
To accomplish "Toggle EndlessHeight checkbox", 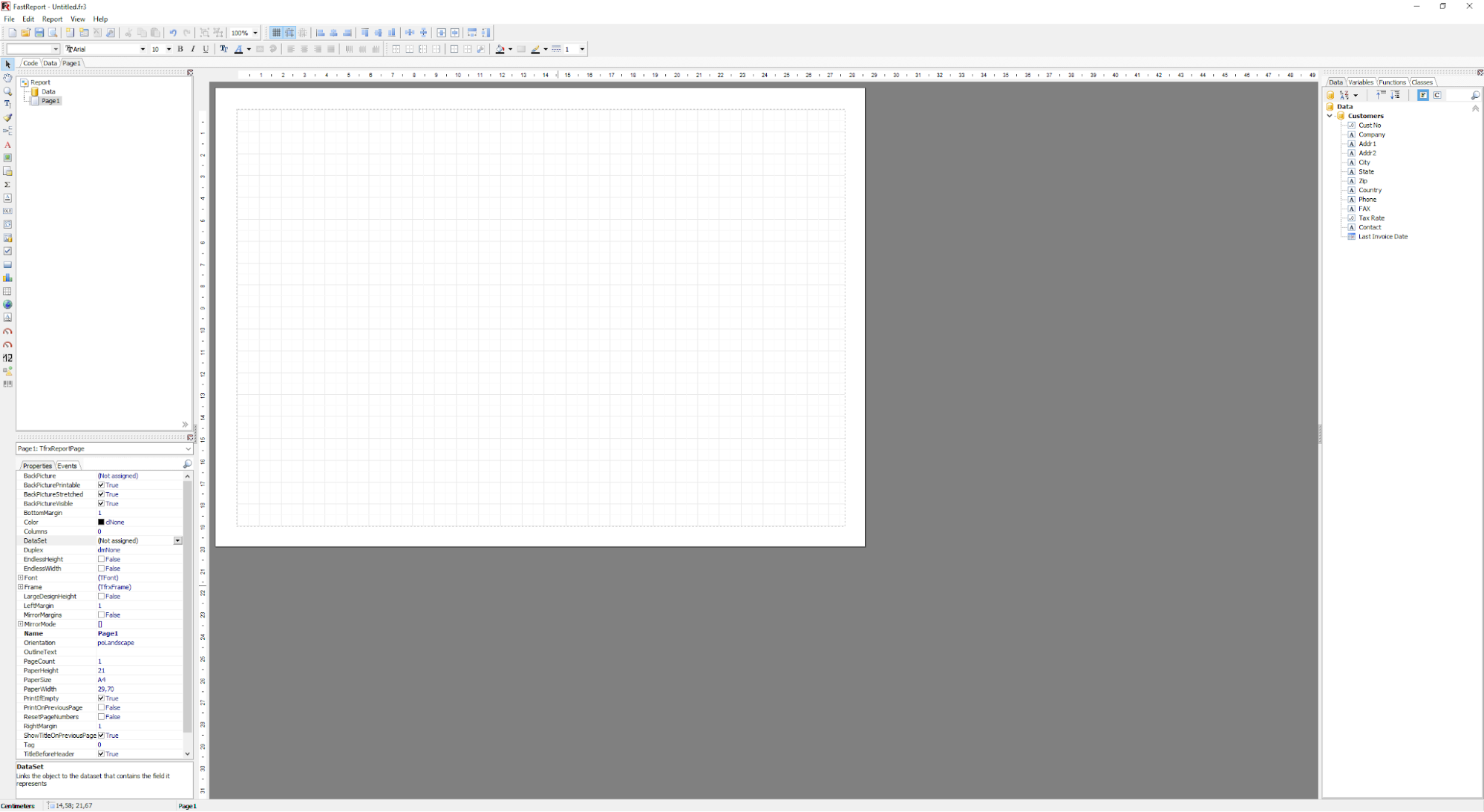I will (101, 559).
